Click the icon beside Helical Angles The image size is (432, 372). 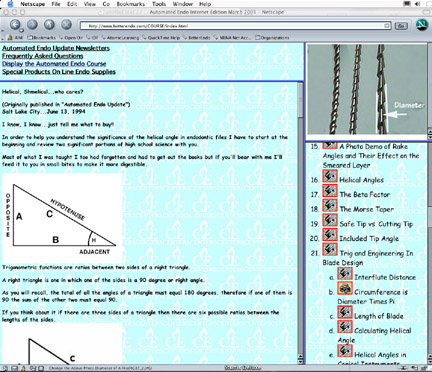click(x=330, y=176)
